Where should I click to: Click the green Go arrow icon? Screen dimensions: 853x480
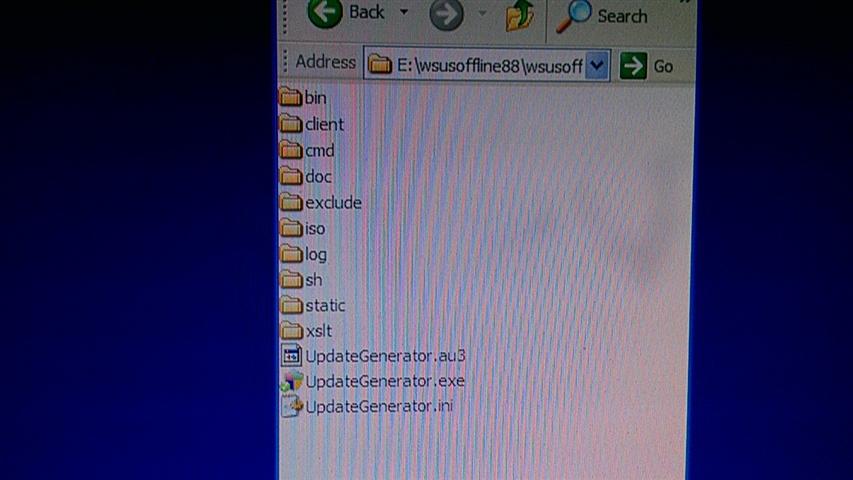point(633,66)
